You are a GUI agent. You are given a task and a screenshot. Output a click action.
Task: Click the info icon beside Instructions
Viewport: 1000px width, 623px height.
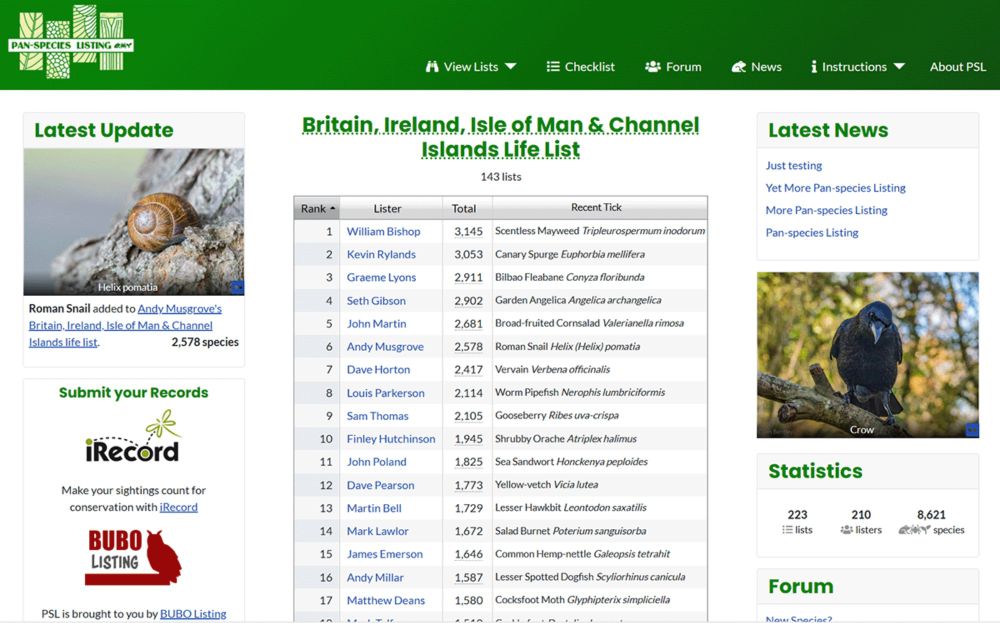(x=814, y=66)
